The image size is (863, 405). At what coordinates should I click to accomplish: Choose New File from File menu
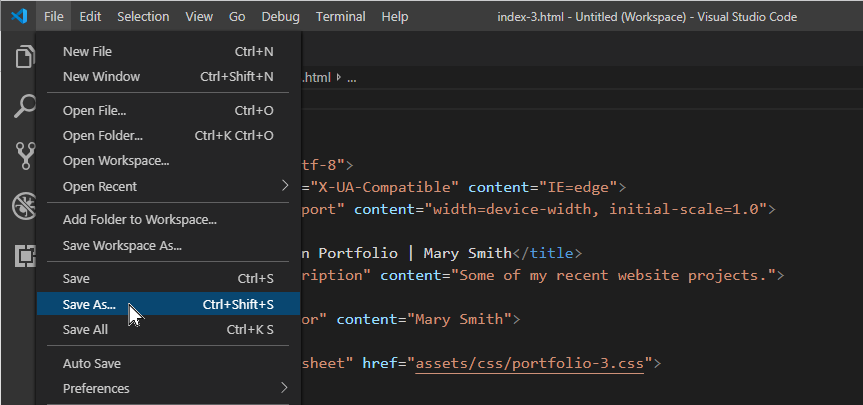pos(168,52)
